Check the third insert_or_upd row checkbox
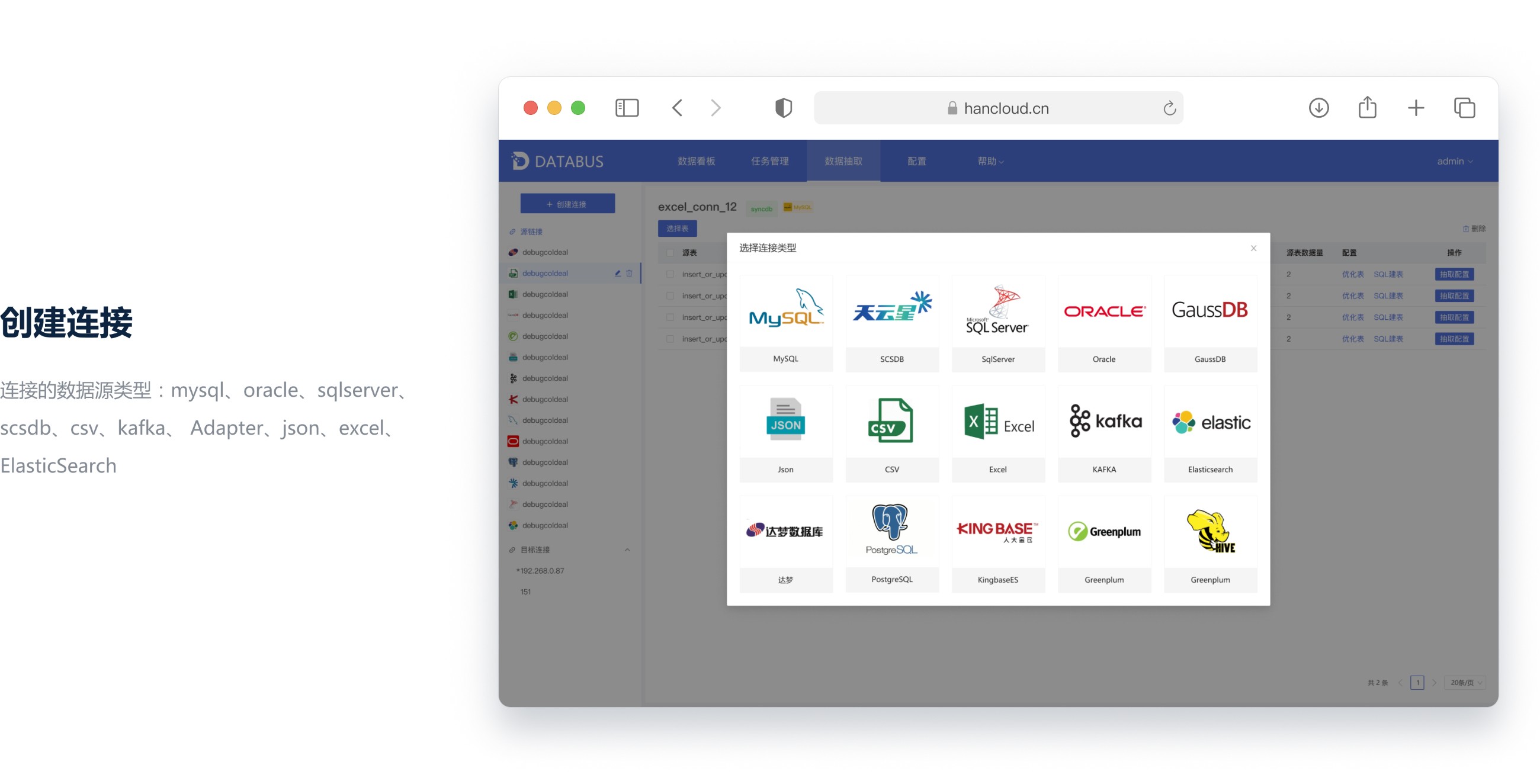 pyautogui.click(x=670, y=317)
